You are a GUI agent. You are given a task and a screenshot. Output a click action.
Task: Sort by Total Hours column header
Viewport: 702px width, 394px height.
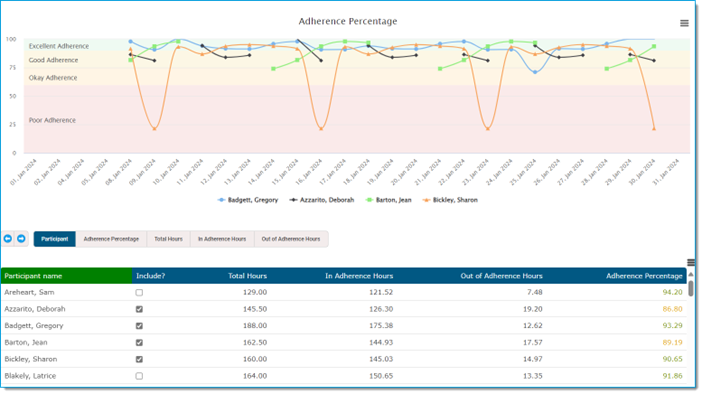click(x=247, y=276)
